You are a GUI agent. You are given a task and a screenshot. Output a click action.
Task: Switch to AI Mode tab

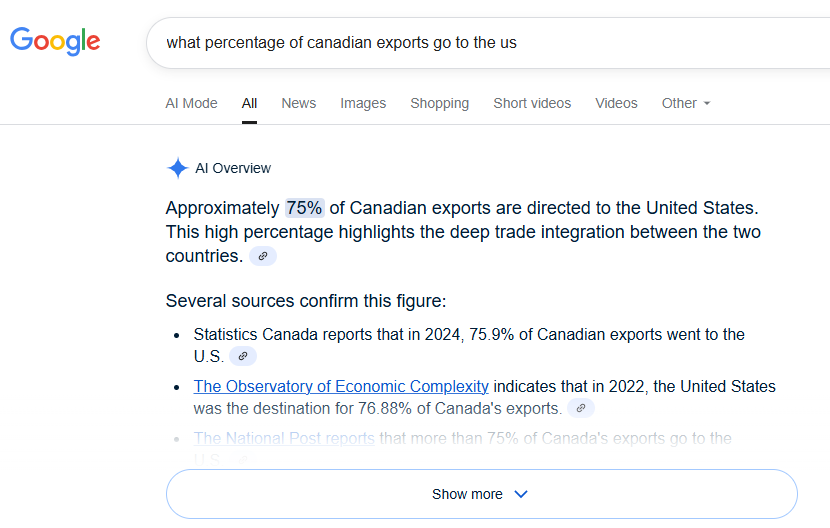click(191, 103)
